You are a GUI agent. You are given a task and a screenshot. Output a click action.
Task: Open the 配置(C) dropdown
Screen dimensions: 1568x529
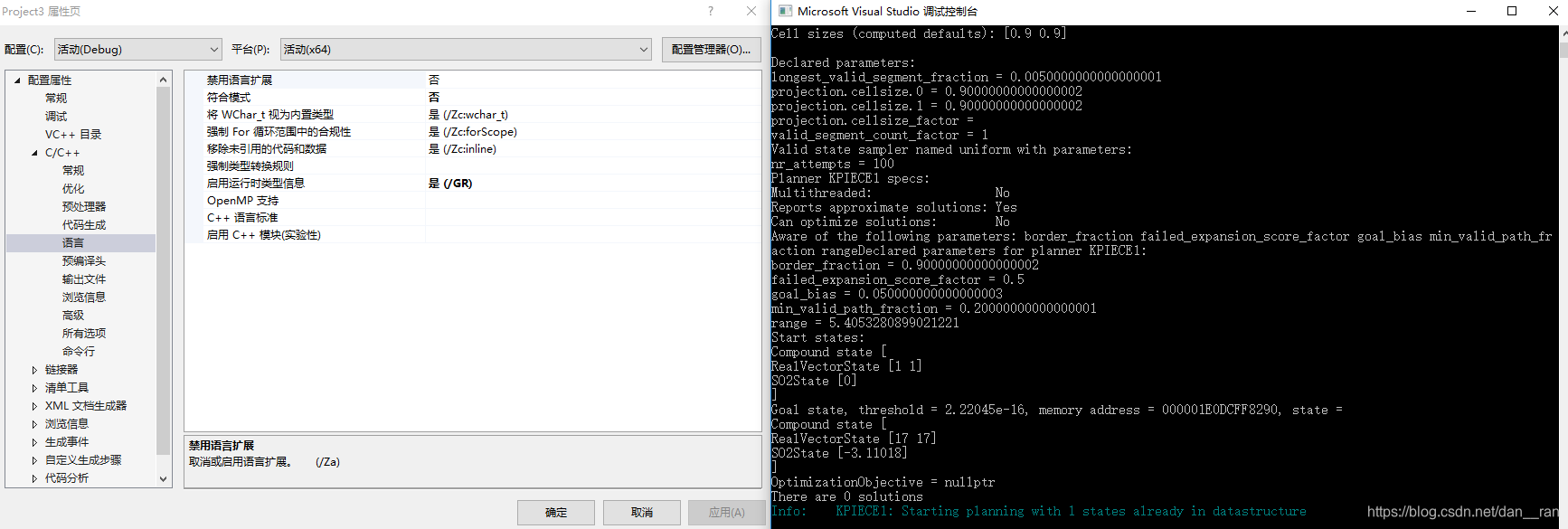click(x=137, y=50)
